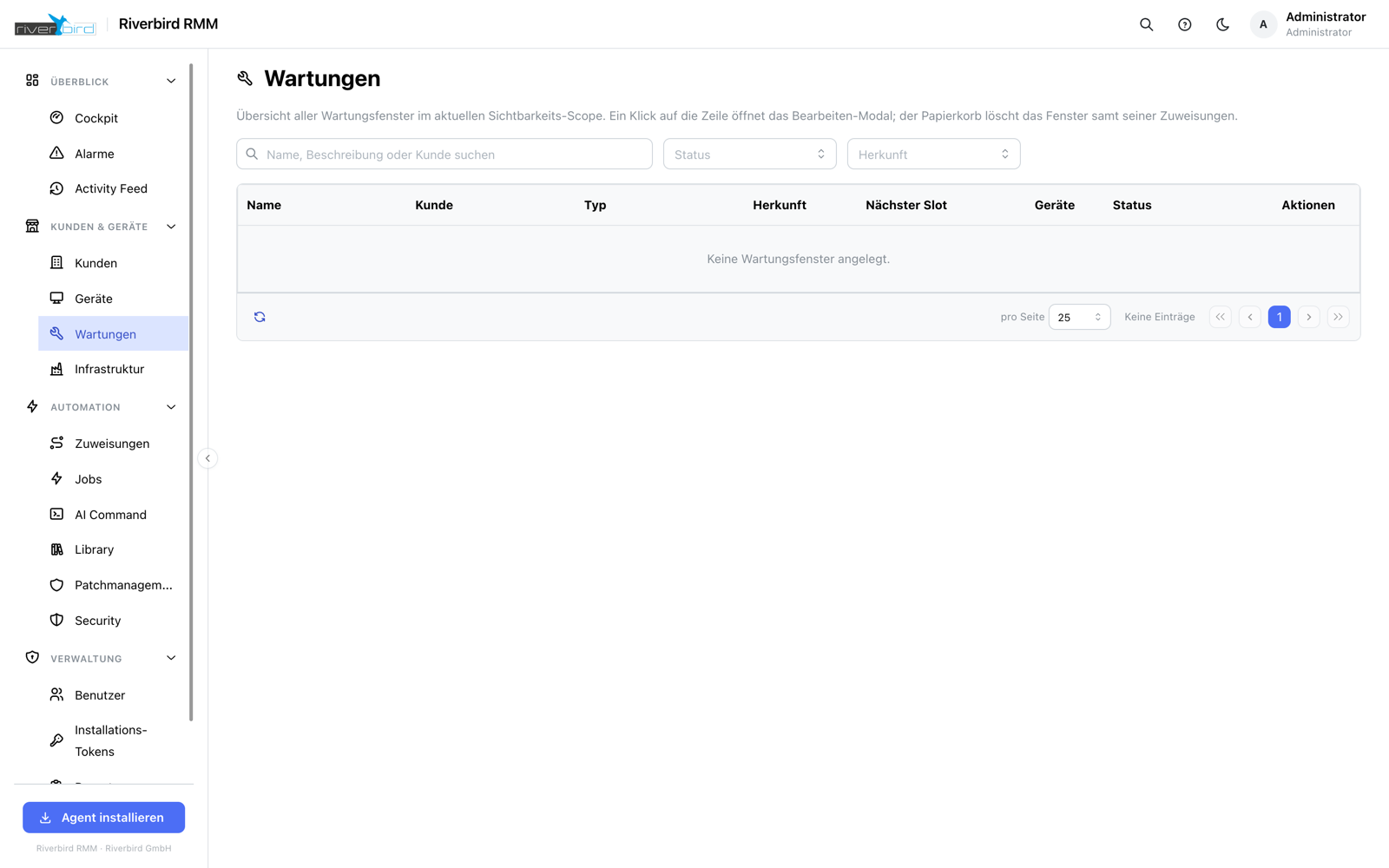
Task: Click the Kunden building icon
Action: (56, 262)
